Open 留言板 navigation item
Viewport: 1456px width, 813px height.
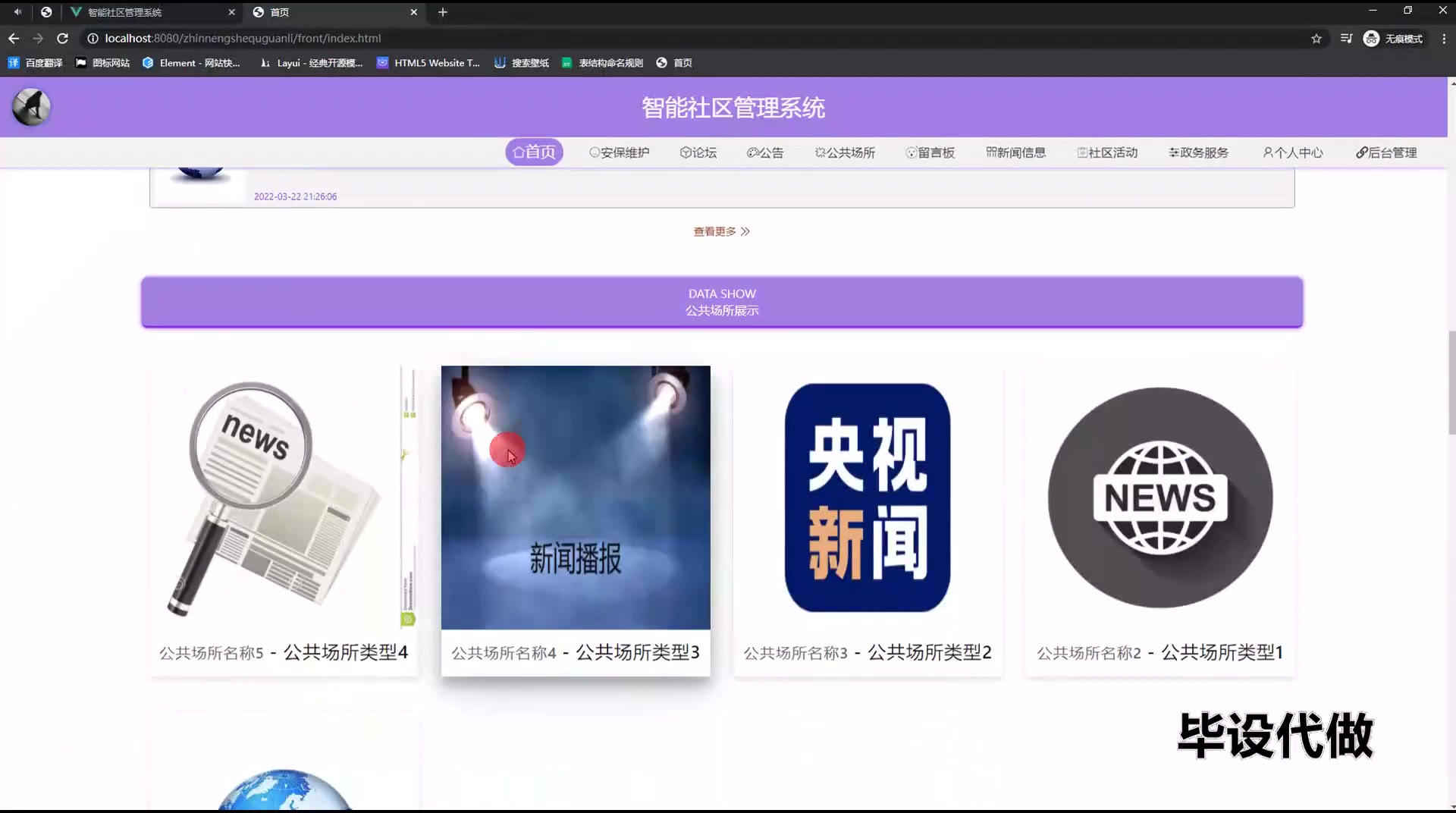point(930,152)
